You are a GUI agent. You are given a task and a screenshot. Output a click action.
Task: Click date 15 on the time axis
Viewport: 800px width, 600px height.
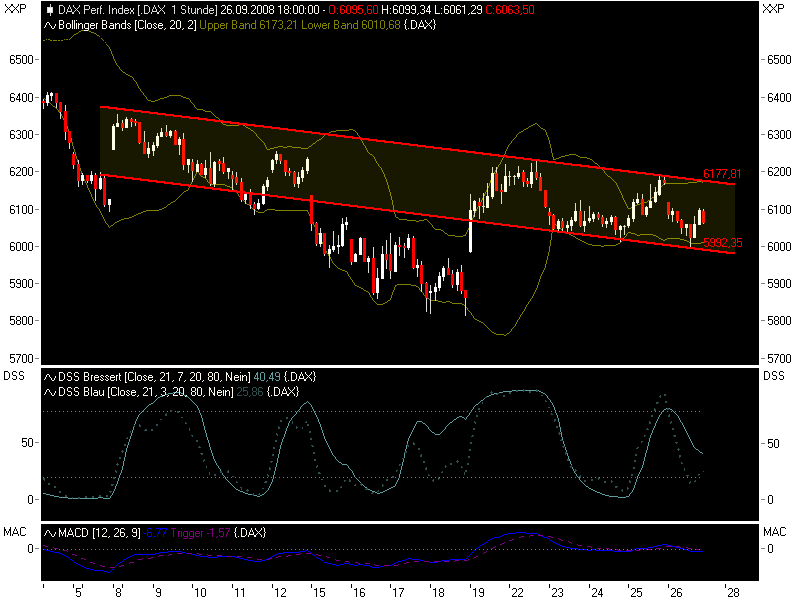(x=319, y=593)
